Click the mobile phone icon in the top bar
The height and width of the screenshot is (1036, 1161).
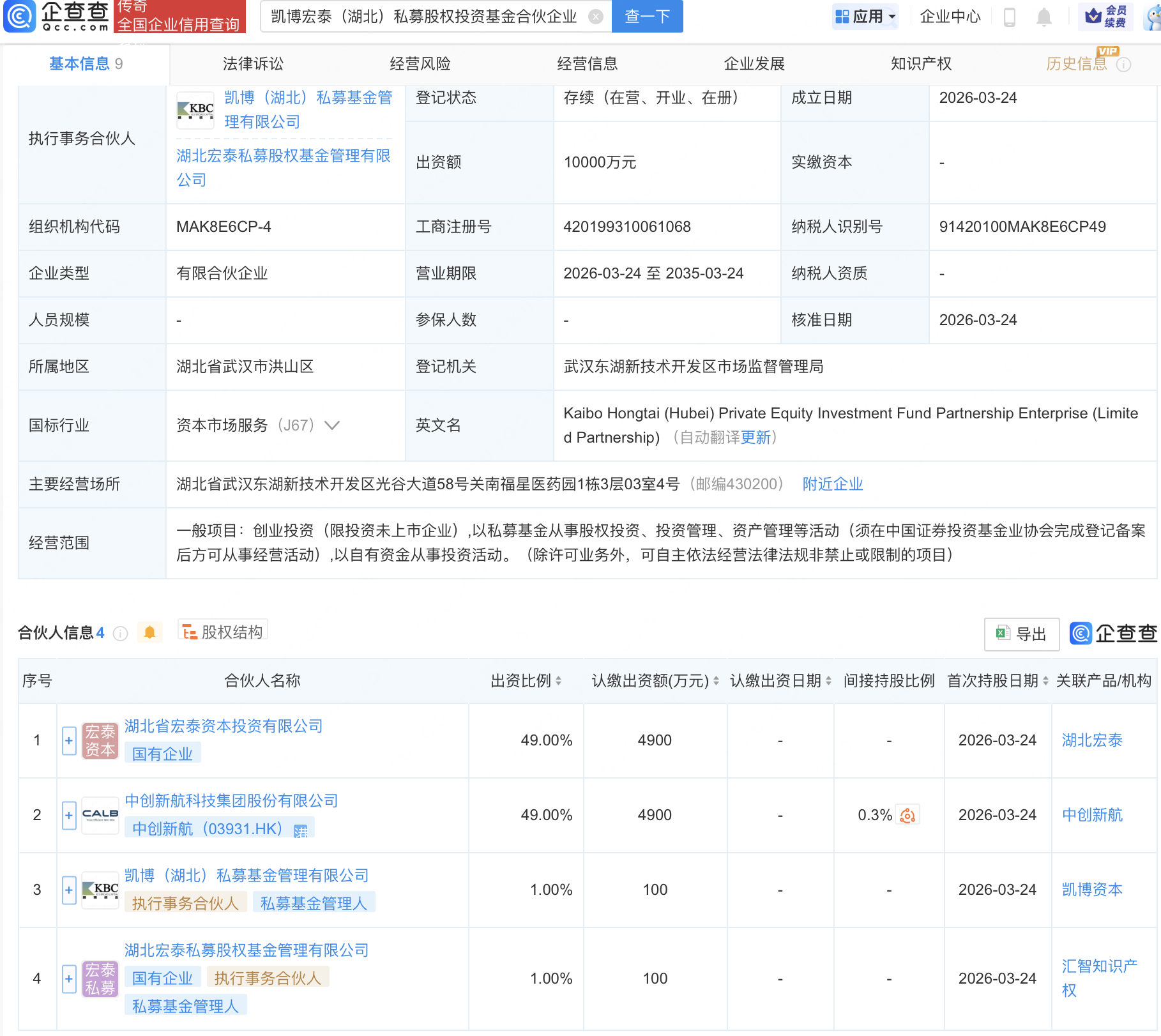(x=1010, y=17)
